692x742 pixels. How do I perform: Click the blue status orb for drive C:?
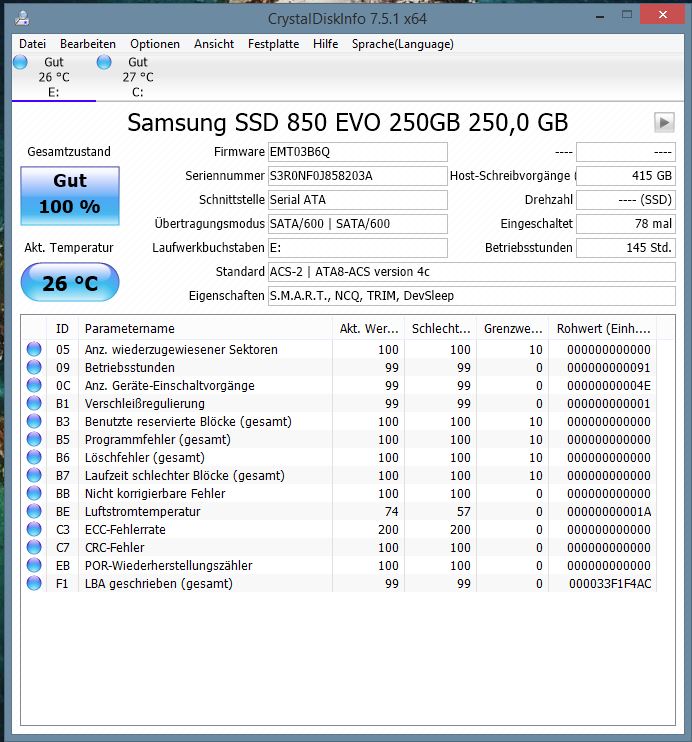[104, 62]
